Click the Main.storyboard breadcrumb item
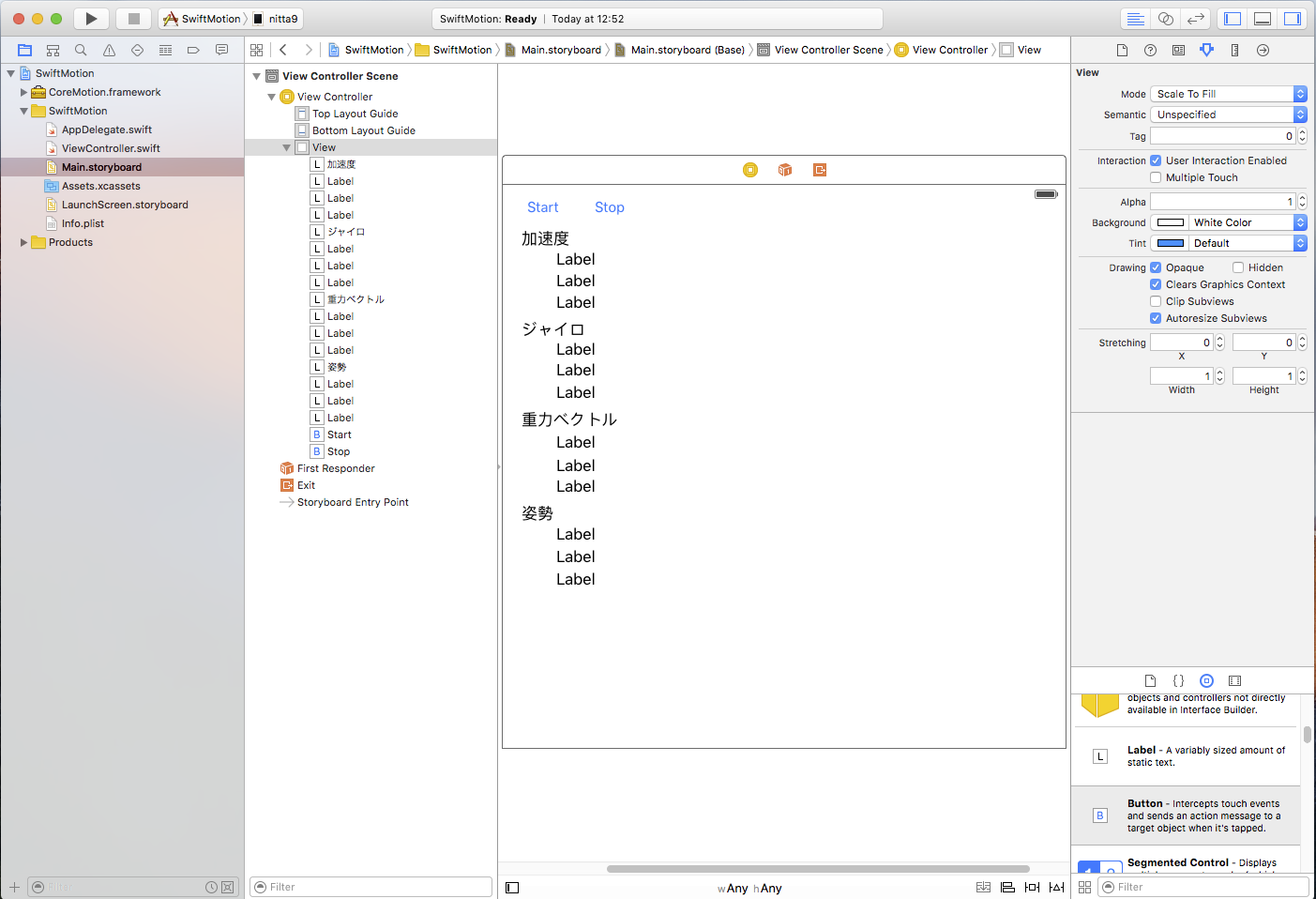1316x899 pixels. point(560,50)
